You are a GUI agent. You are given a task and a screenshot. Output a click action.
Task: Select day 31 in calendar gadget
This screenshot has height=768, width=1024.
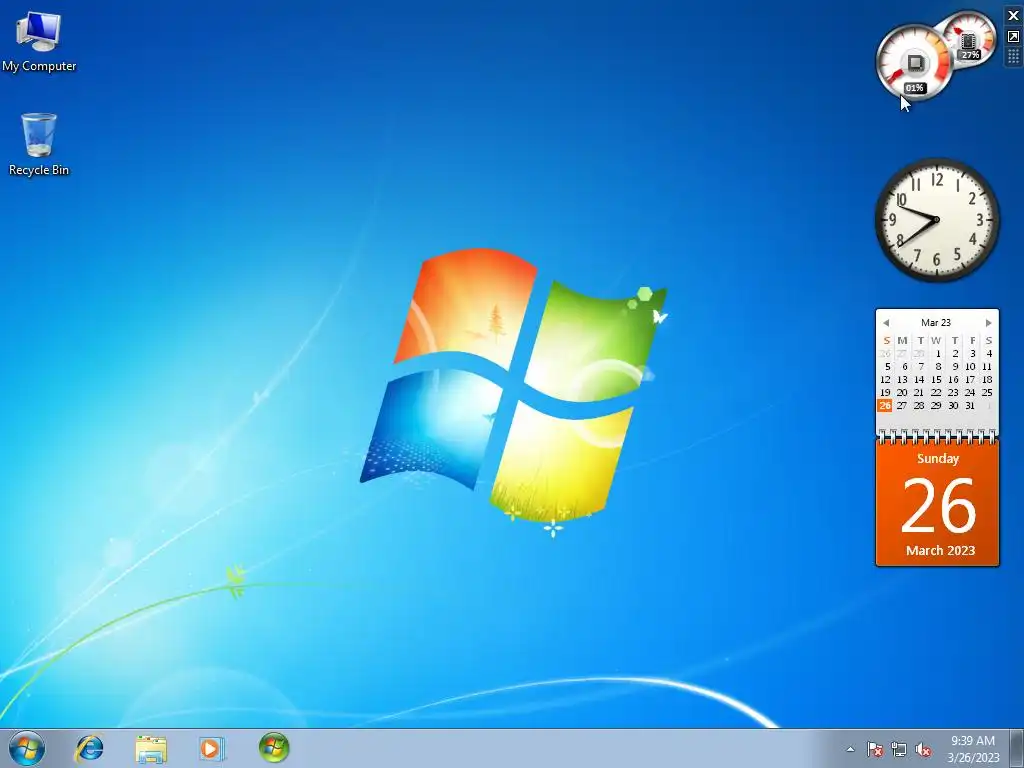(x=970, y=406)
